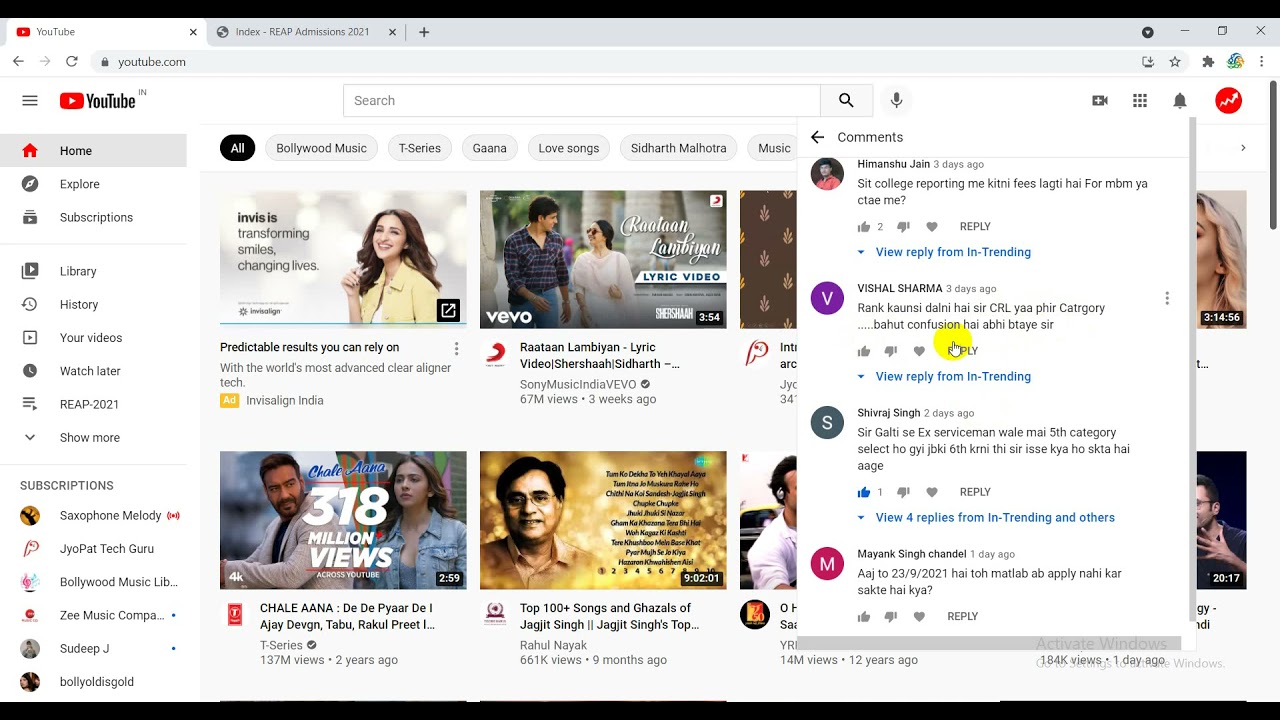Open Explore in the sidebar
The height and width of the screenshot is (720, 1280).
click(93, 184)
